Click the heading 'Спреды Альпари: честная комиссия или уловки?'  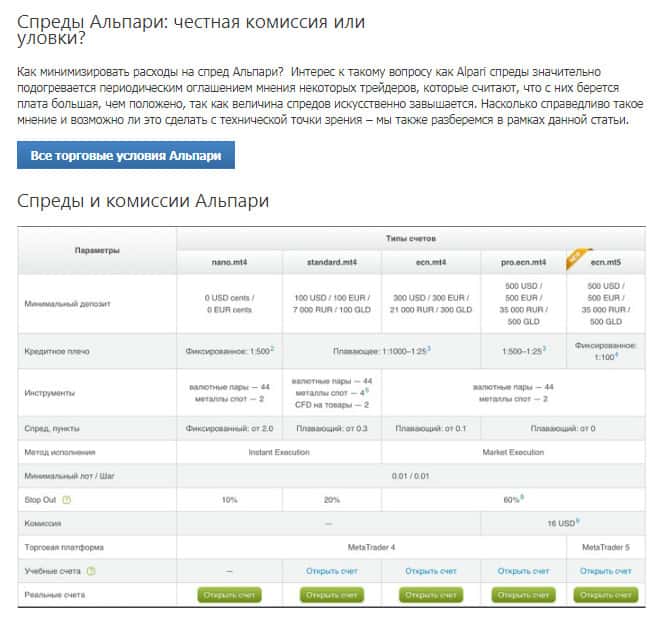(x=191, y=30)
